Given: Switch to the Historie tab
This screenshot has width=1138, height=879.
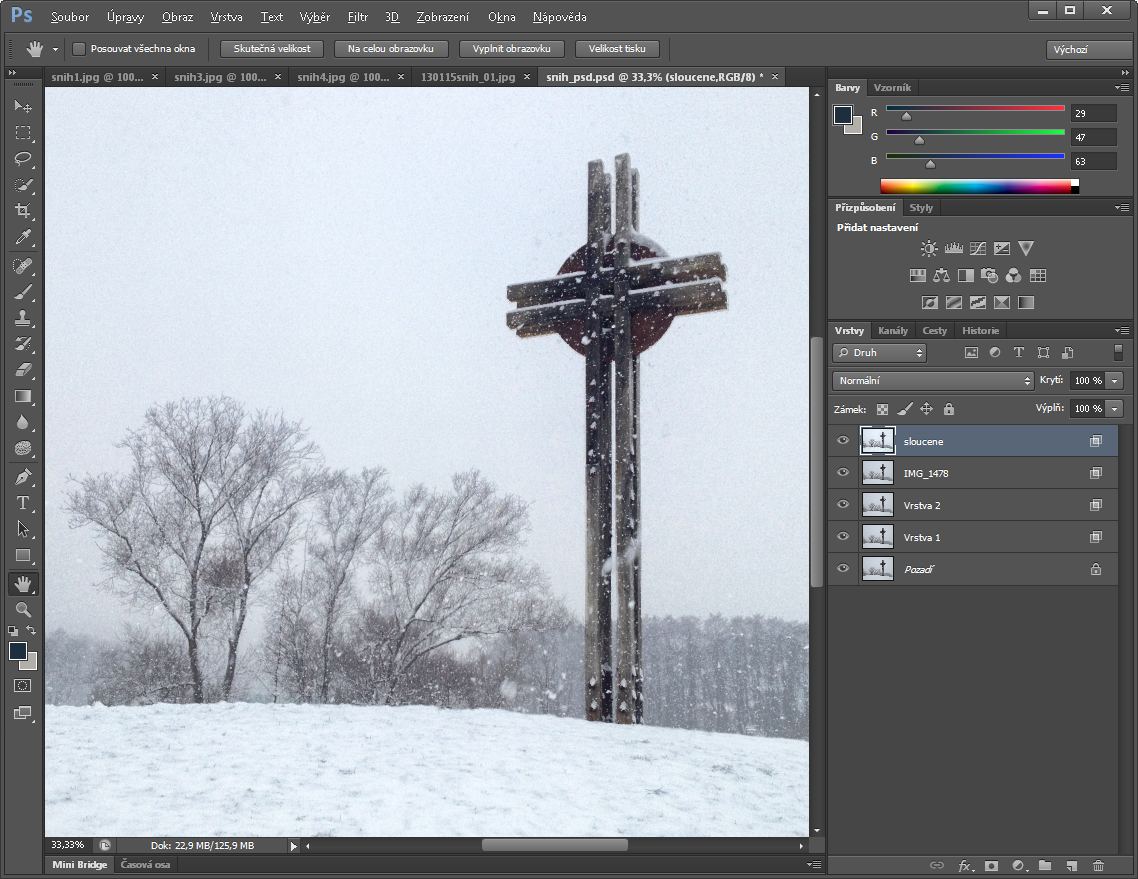Looking at the screenshot, I should [980, 330].
